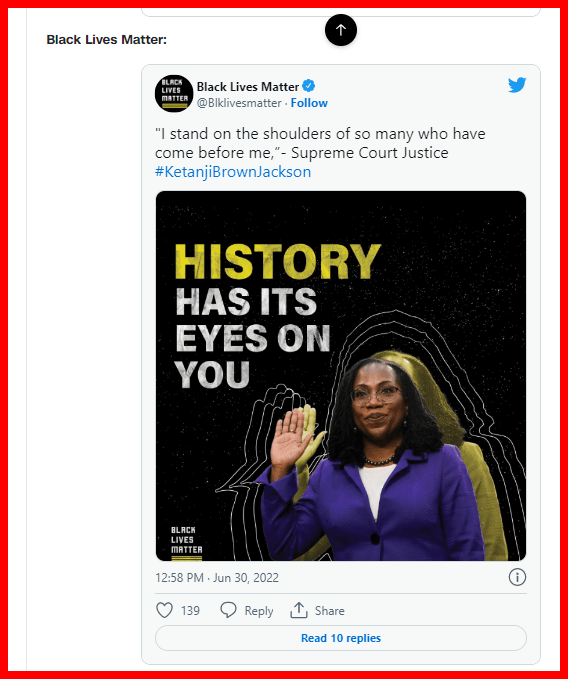Open the Twitter bird logo
The image size is (568, 679).
(x=517, y=85)
